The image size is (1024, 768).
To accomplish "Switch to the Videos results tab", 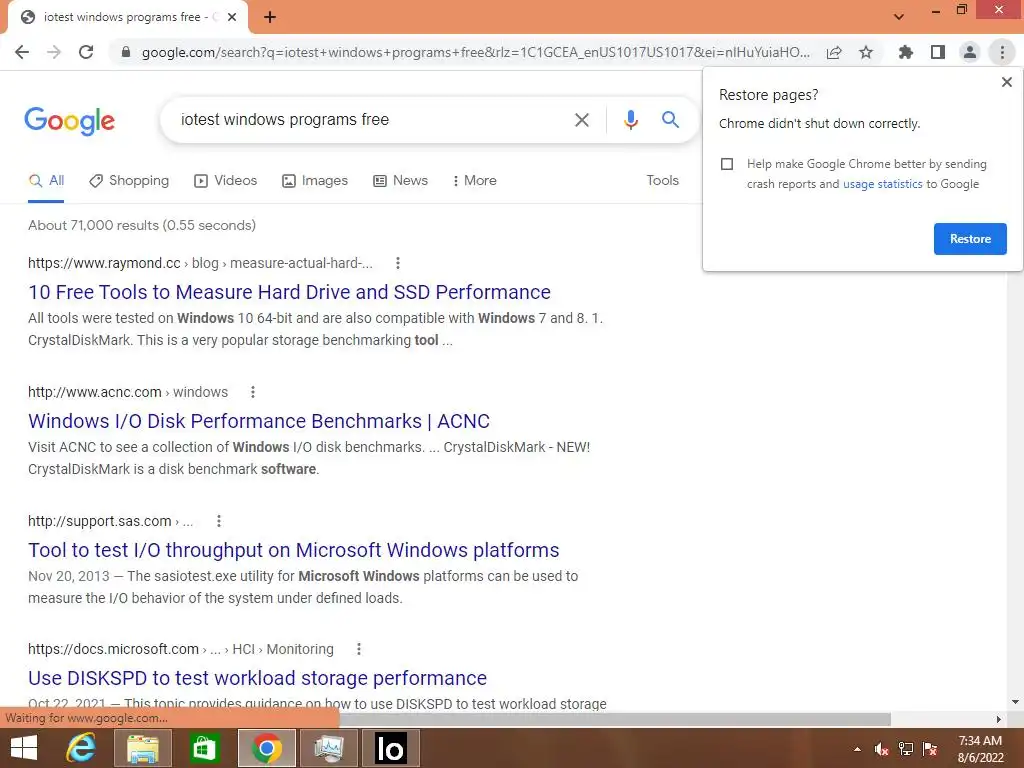I will click(225, 181).
